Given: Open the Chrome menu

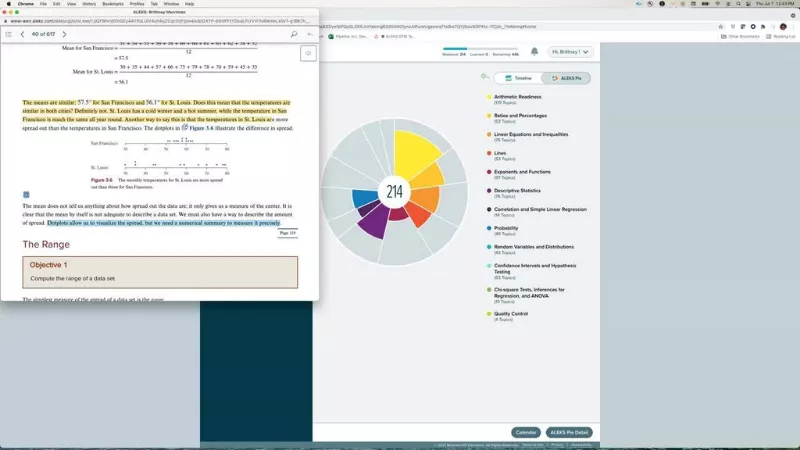Looking at the screenshot, I should 26,4.
